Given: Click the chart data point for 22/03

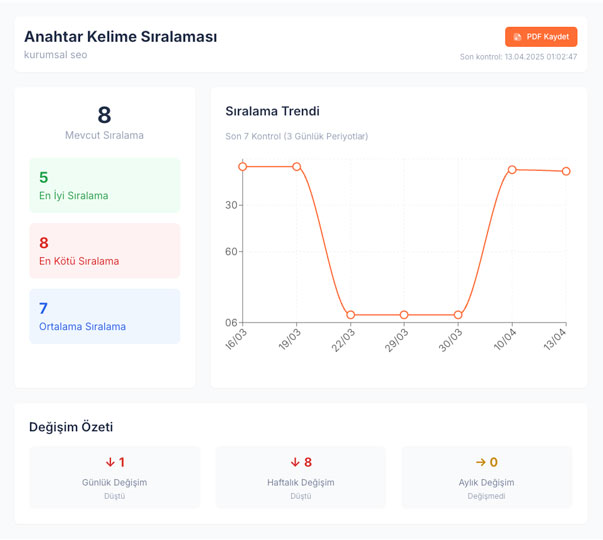Looking at the screenshot, I should [351, 315].
